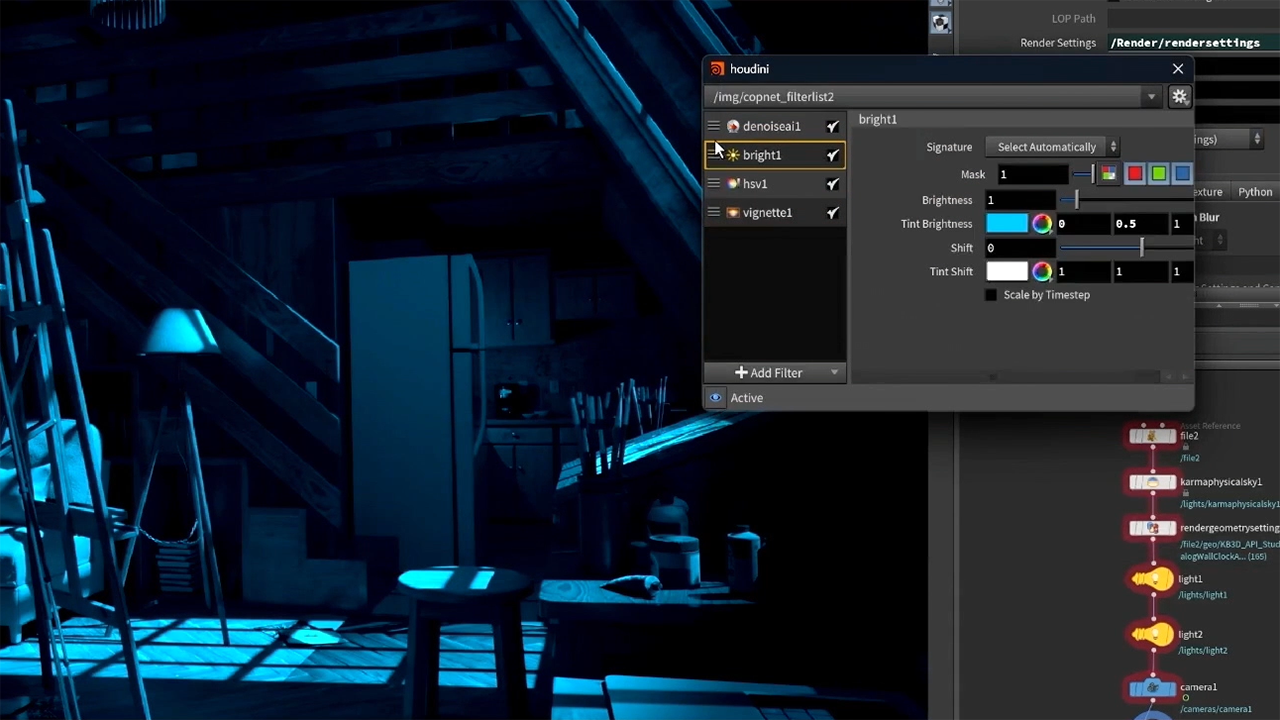Open the Add Filter dropdown arrow
The width and height of the screenshot is (1280, 720).
click(x=834, y=373)
